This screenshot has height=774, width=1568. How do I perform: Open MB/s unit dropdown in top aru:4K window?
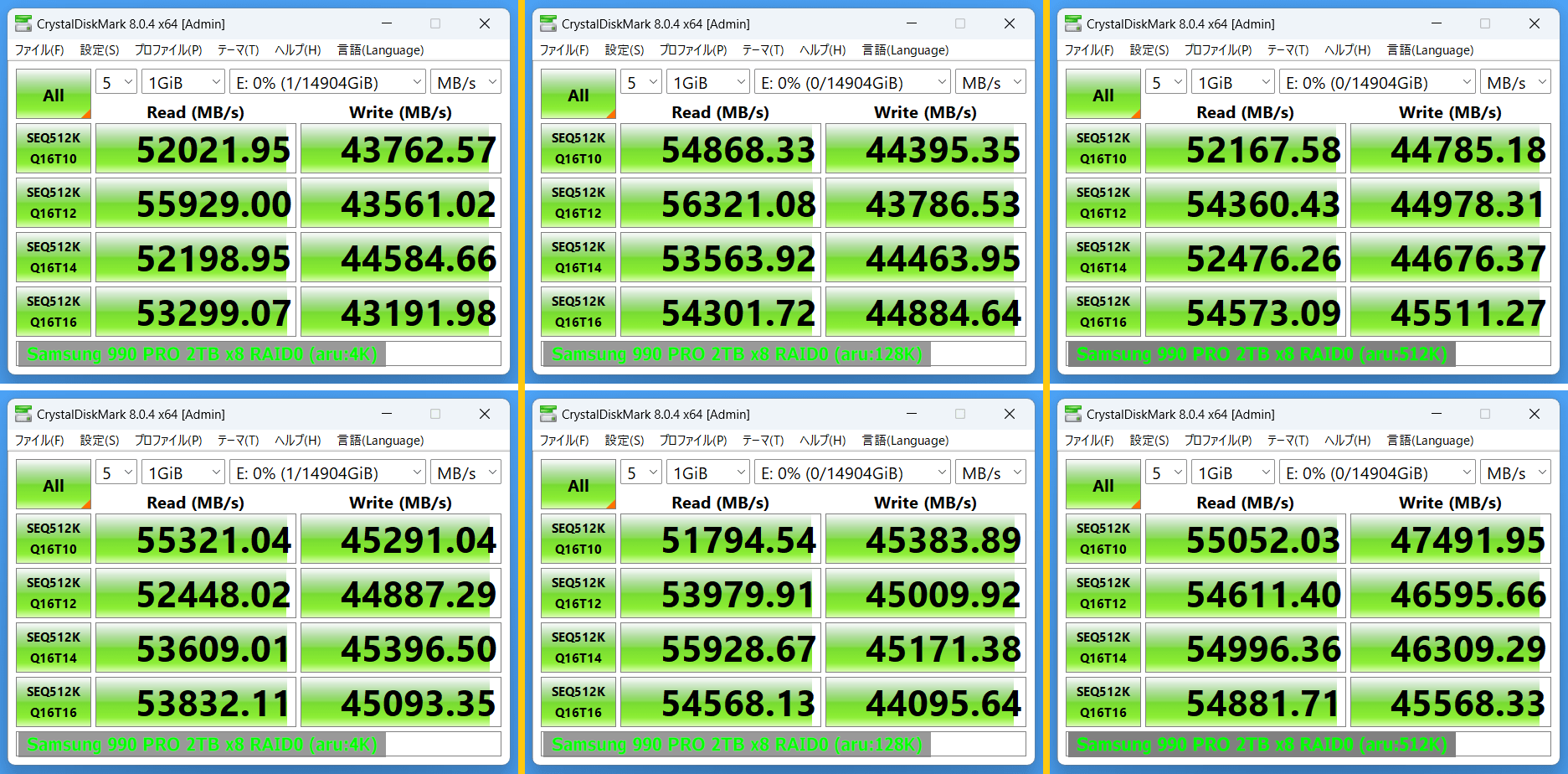465,82
